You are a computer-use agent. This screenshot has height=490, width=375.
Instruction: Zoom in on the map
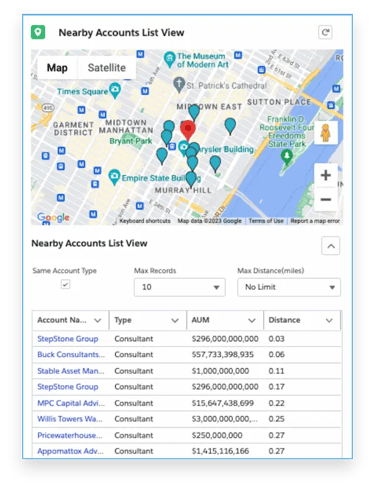[326, 175]
